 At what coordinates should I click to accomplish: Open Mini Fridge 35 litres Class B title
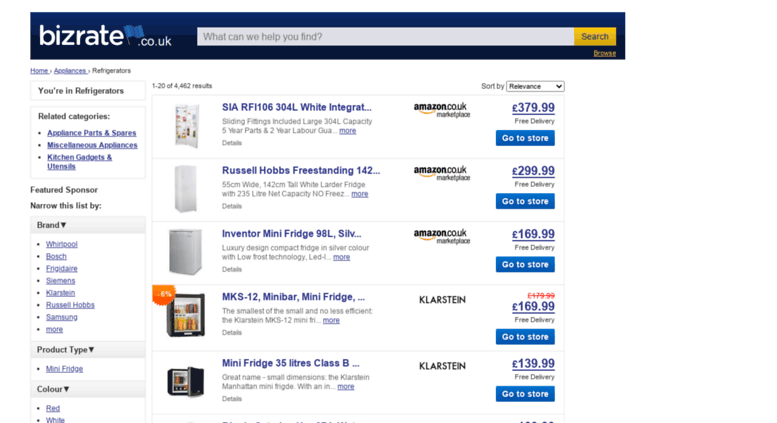click(x=290, y=363)
